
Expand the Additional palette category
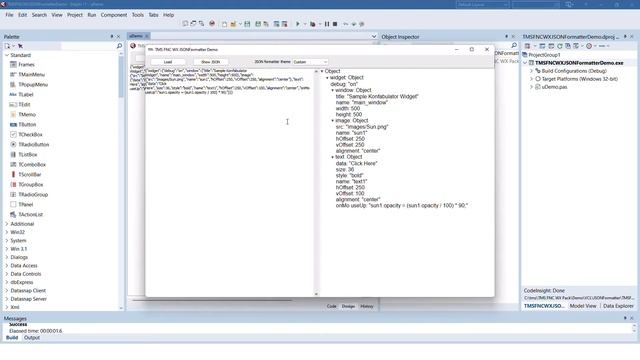[7, 224]
